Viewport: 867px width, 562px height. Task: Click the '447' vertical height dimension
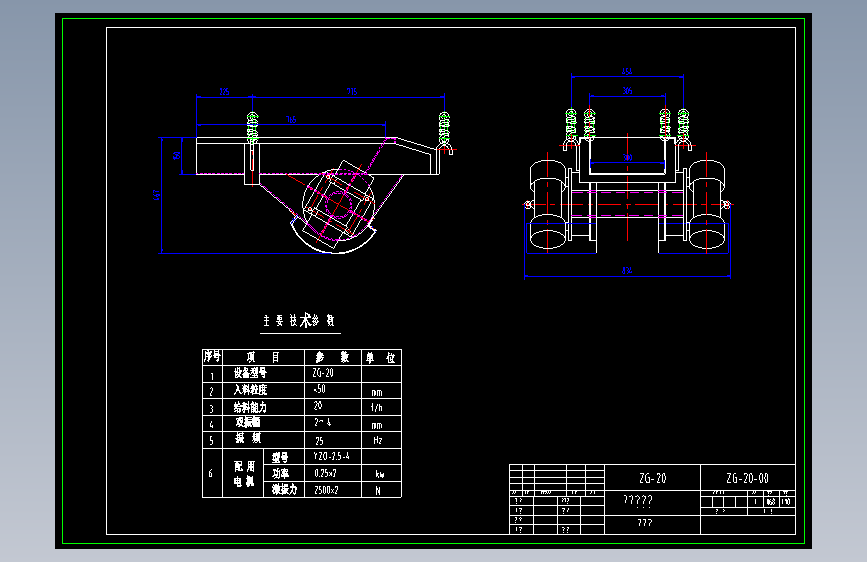click(156, 195)
